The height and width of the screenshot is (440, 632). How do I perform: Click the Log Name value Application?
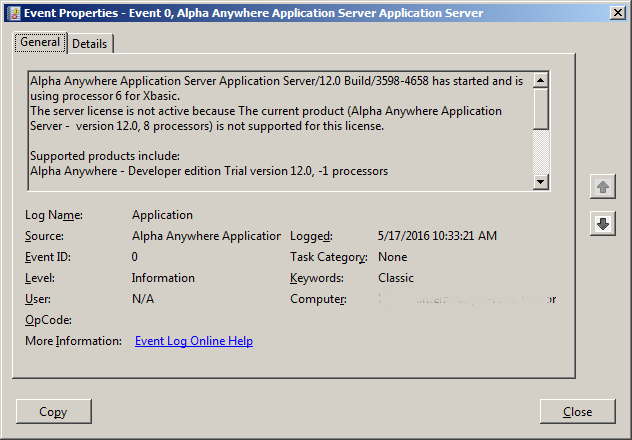(162, 215)
